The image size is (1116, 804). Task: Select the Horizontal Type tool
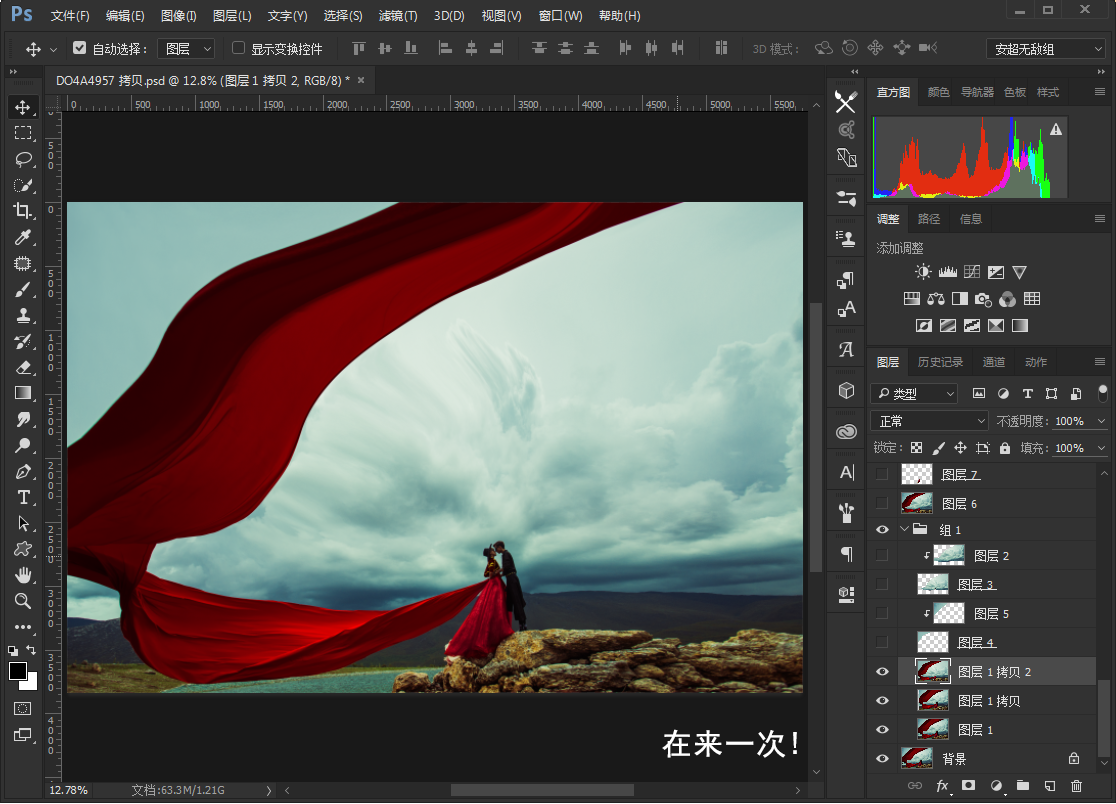coord(23,497)
